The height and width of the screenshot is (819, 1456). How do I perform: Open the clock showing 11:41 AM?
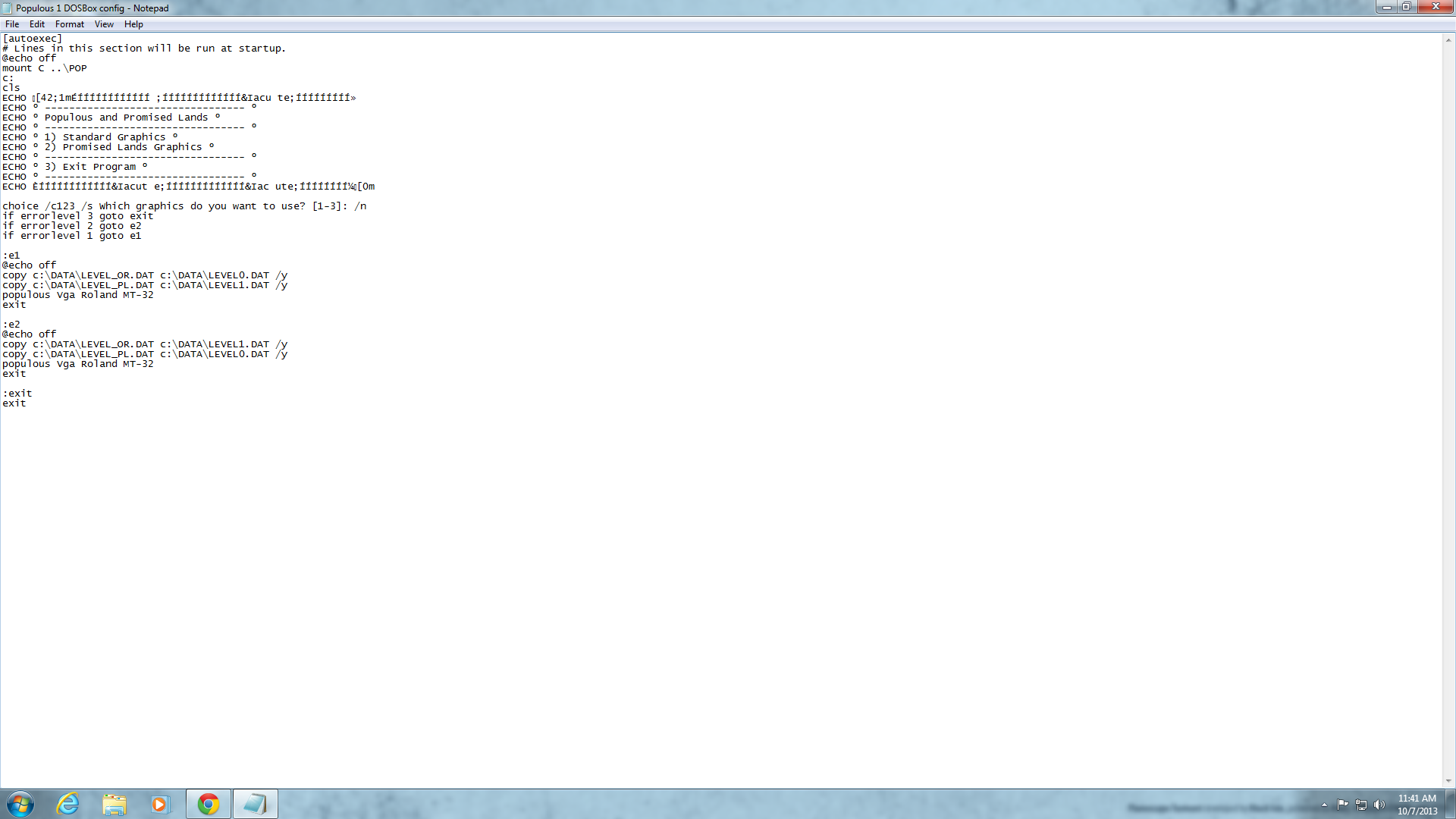1417,805
